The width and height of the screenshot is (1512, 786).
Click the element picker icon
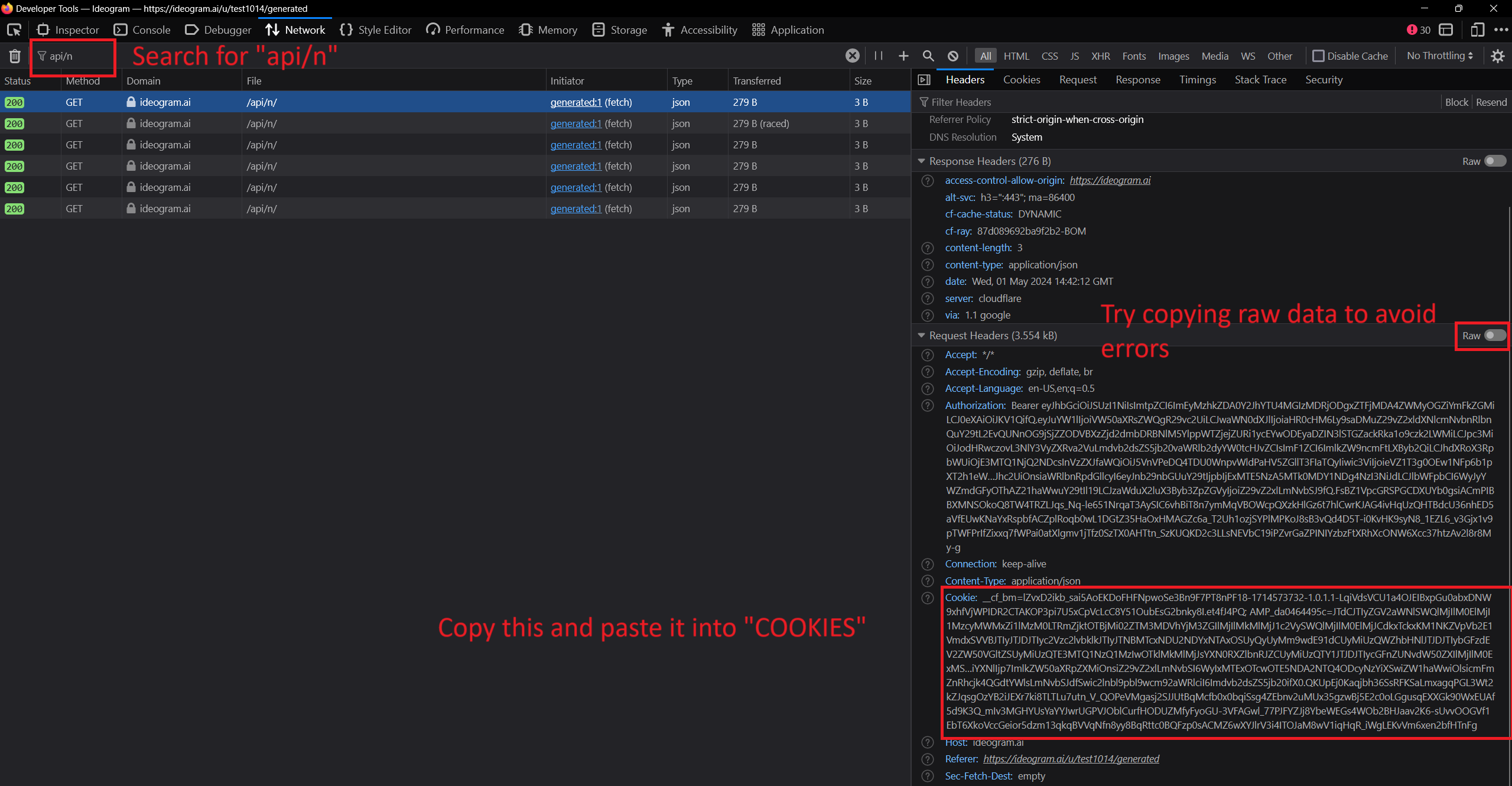(14, 30)
